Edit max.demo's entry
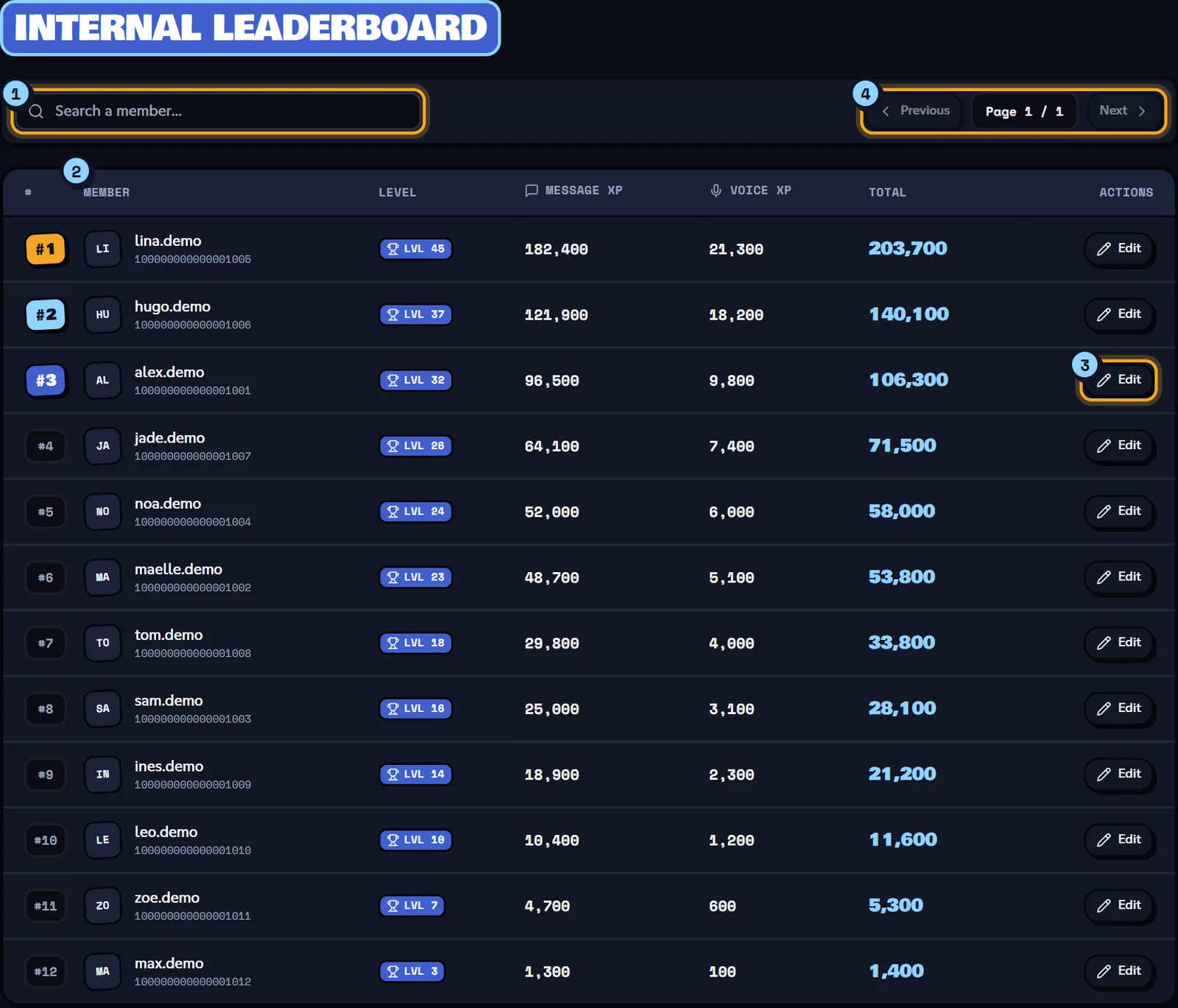1178x1008 pixels. (x=1119, y=971)
